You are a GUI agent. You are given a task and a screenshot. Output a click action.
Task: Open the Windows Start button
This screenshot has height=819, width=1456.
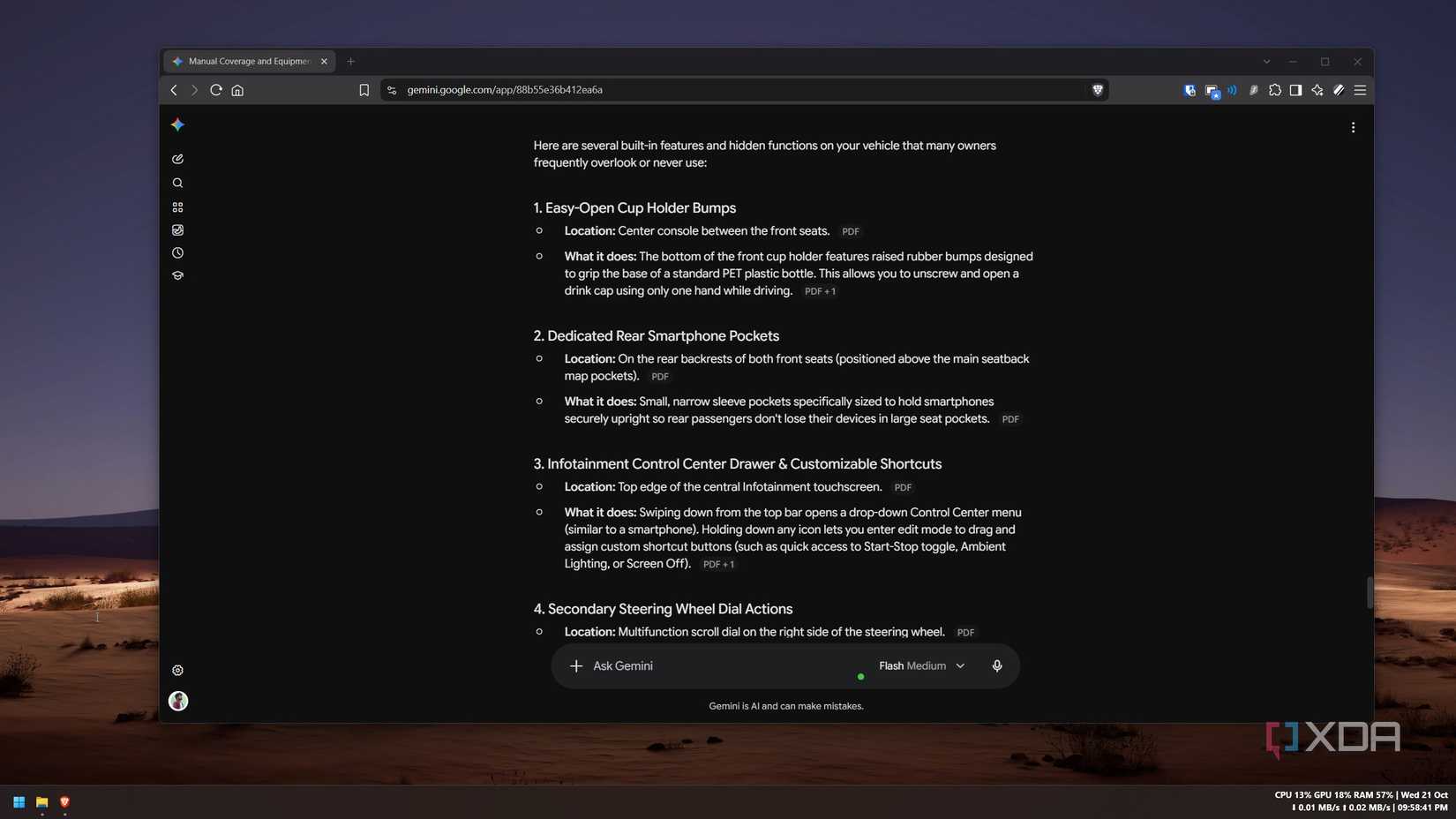(19, 801)
